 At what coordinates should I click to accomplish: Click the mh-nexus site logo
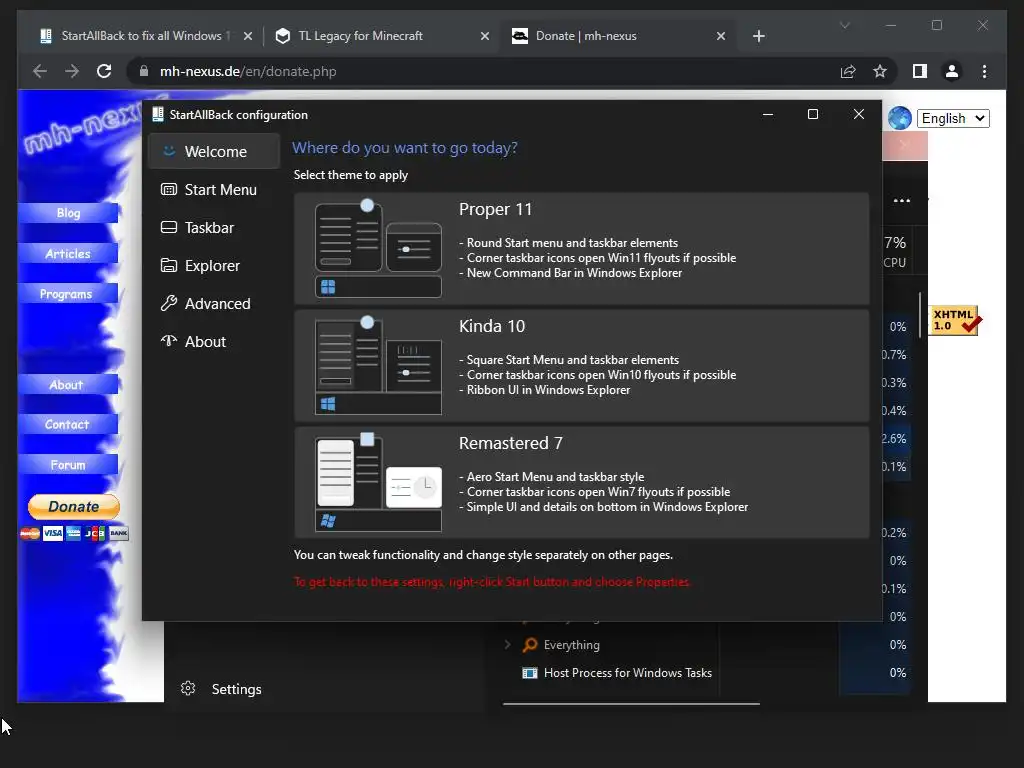point(82,124)
